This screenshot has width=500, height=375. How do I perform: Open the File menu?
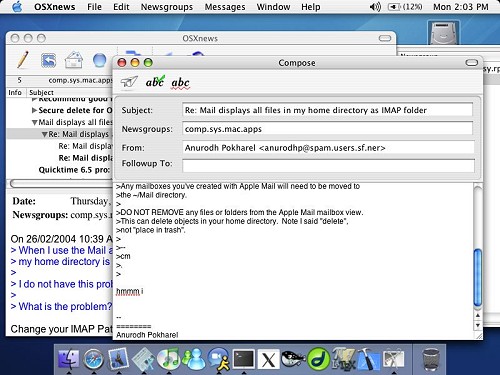coord(94,7)
